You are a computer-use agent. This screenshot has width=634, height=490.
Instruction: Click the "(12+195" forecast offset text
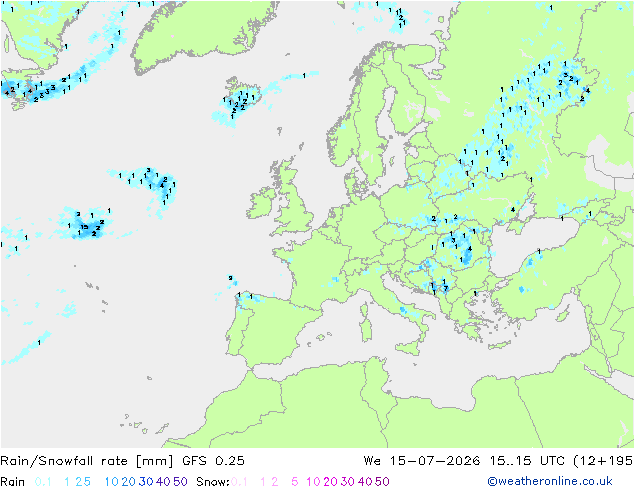click(x=603, y=461)
